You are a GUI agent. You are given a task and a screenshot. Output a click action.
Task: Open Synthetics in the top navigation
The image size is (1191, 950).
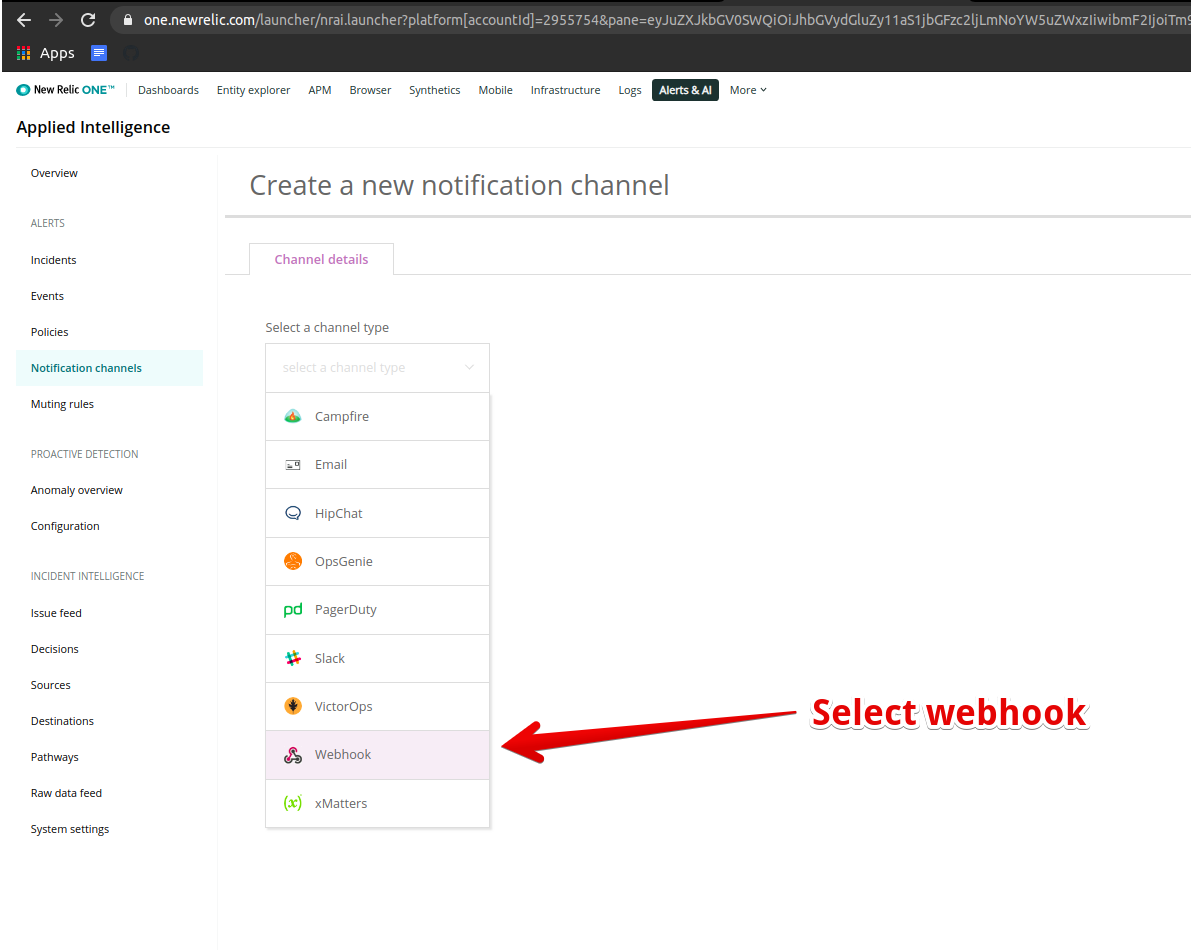point(434,90)
